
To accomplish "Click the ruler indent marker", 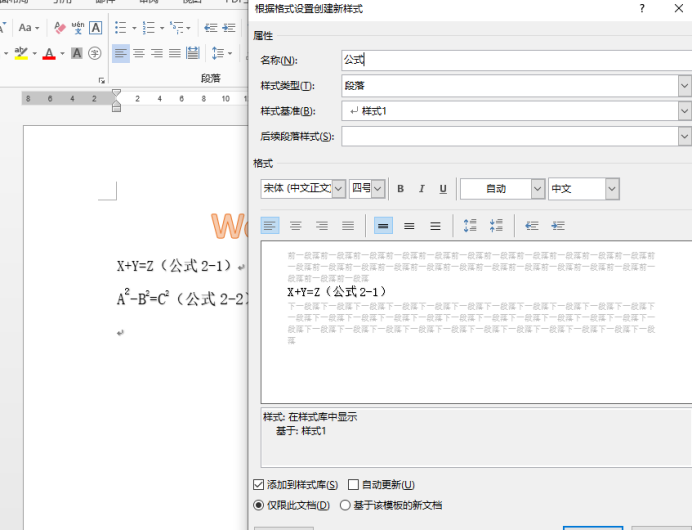I will click(116, 100).
